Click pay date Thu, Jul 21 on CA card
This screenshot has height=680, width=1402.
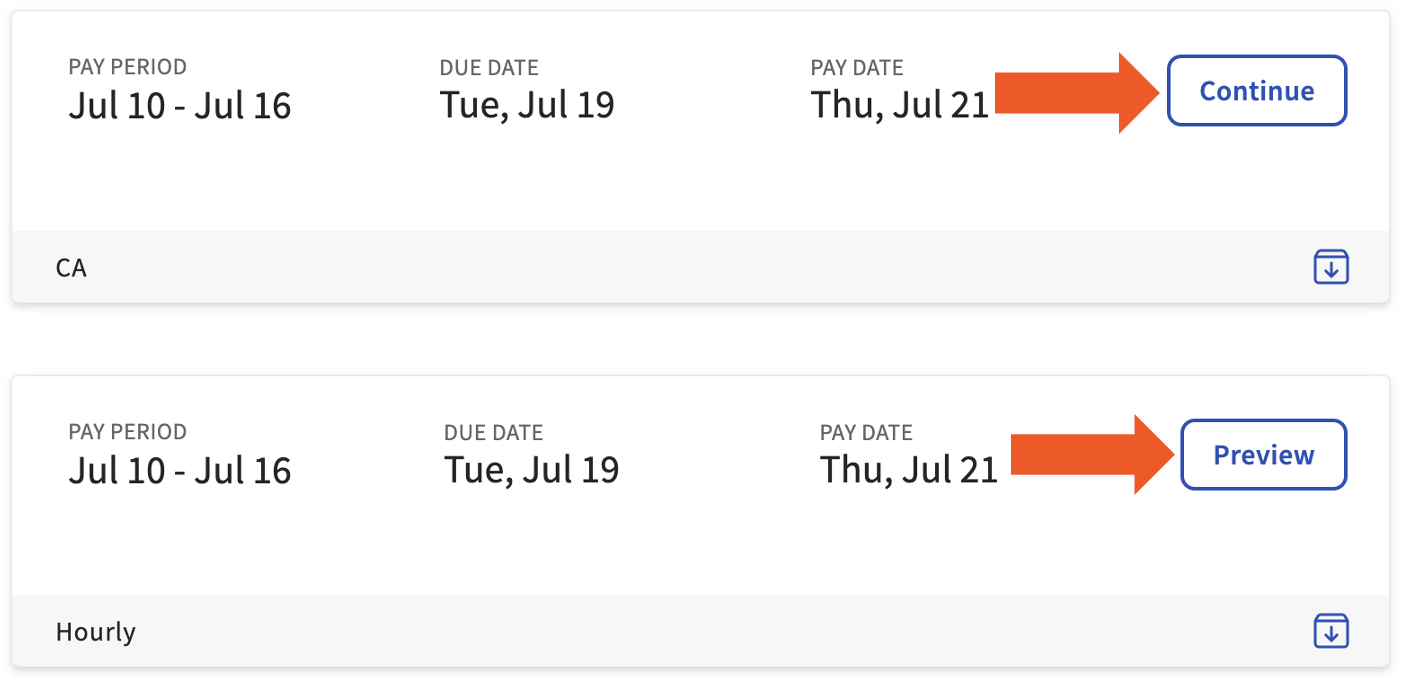[x=898, y=104]
